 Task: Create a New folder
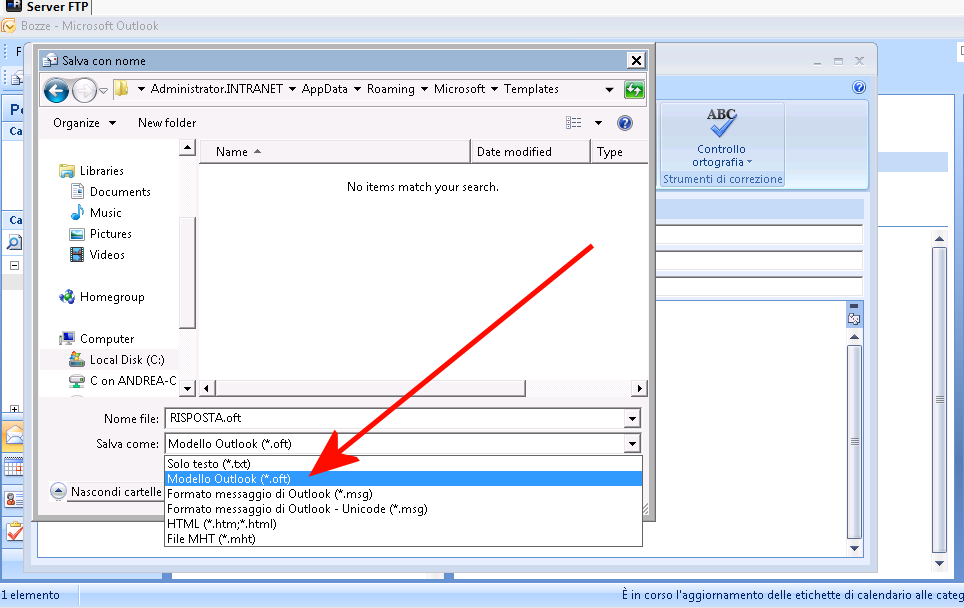pos(167,123)
